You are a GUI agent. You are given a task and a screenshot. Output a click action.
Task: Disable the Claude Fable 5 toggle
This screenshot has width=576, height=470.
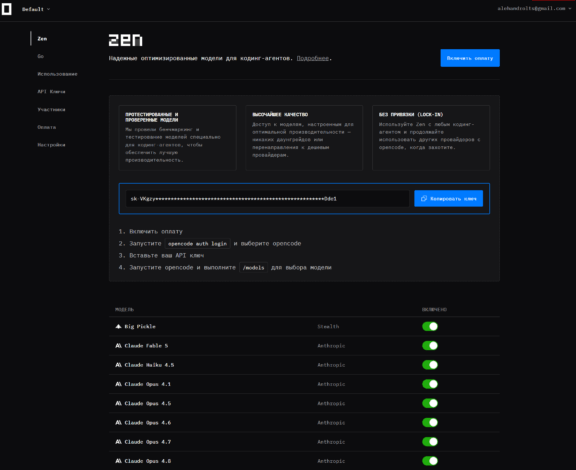430,346
